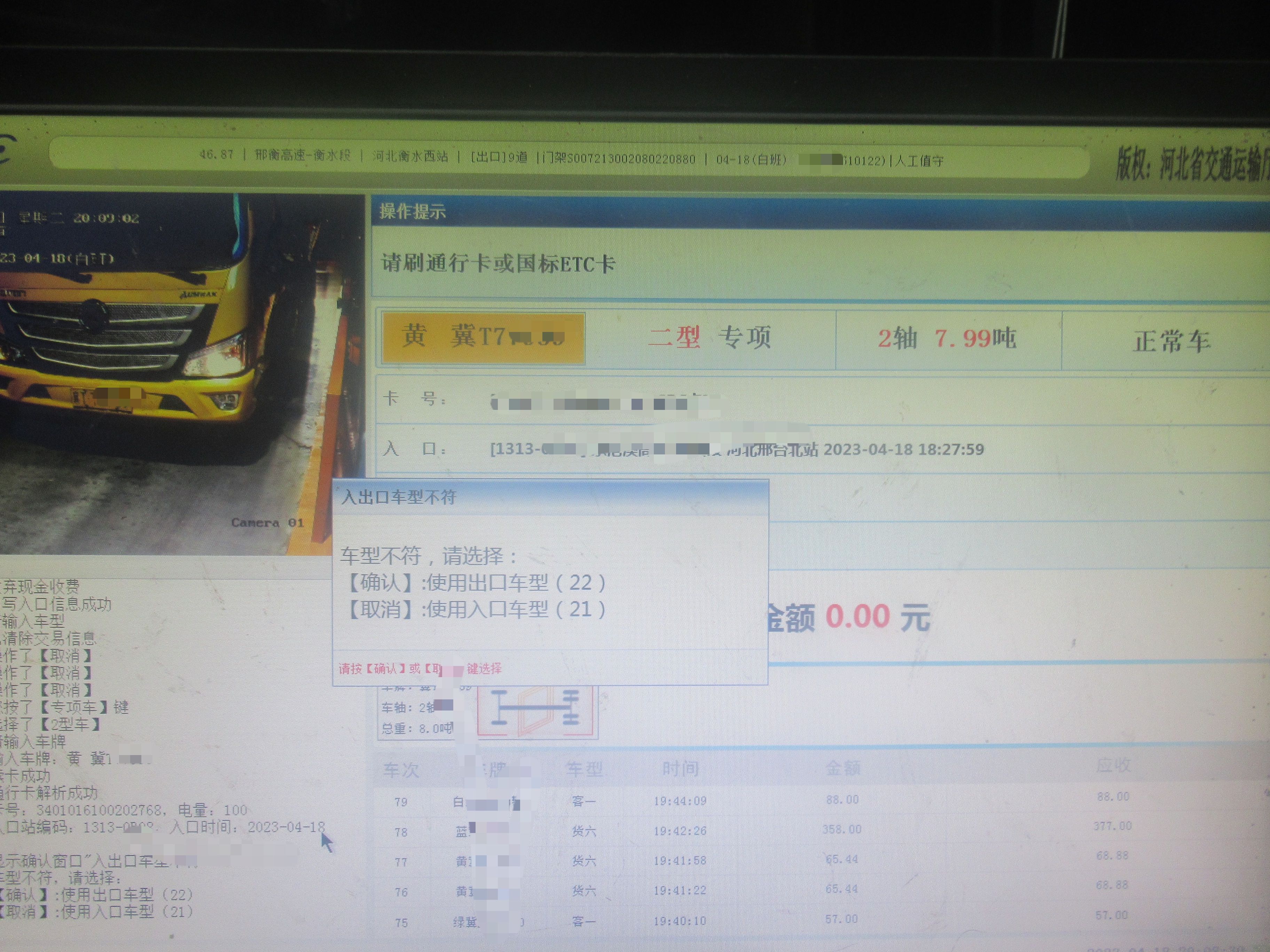The width and height of the screenshot is (1270, 952).
Task: Click log line 行卡解析成功
Action: pyautogui.click(x=49, y=793)
